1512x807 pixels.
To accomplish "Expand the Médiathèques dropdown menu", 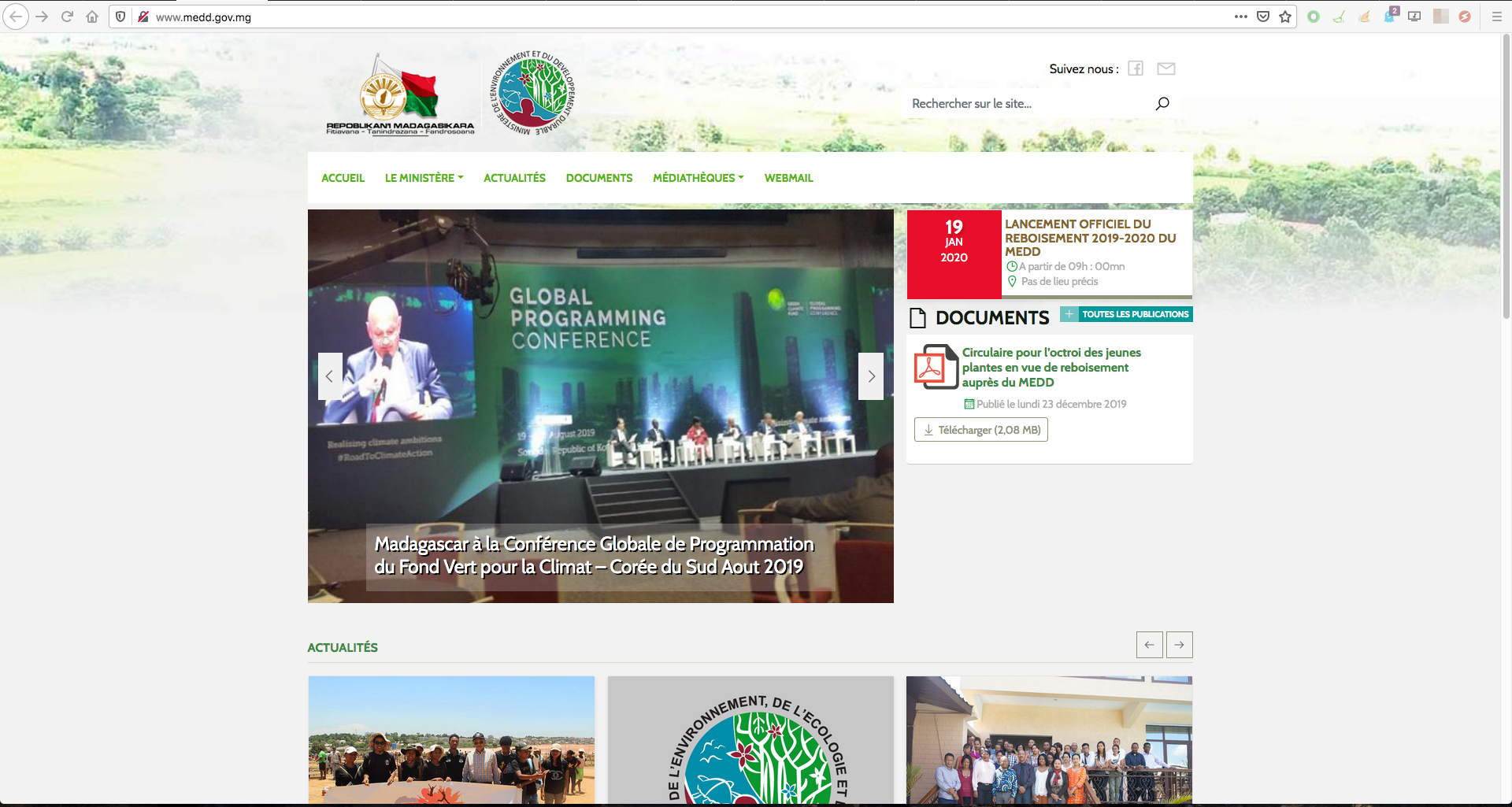I will pos(698,178).
